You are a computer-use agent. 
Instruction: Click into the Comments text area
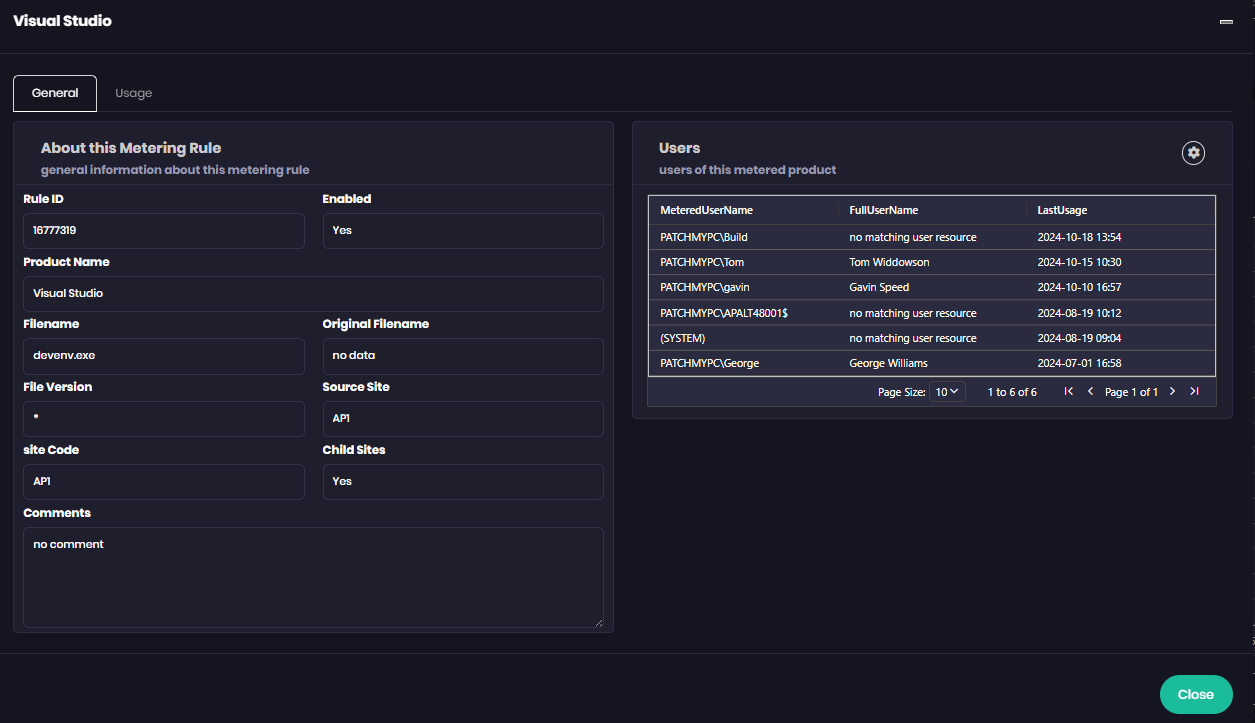point(313,577)
